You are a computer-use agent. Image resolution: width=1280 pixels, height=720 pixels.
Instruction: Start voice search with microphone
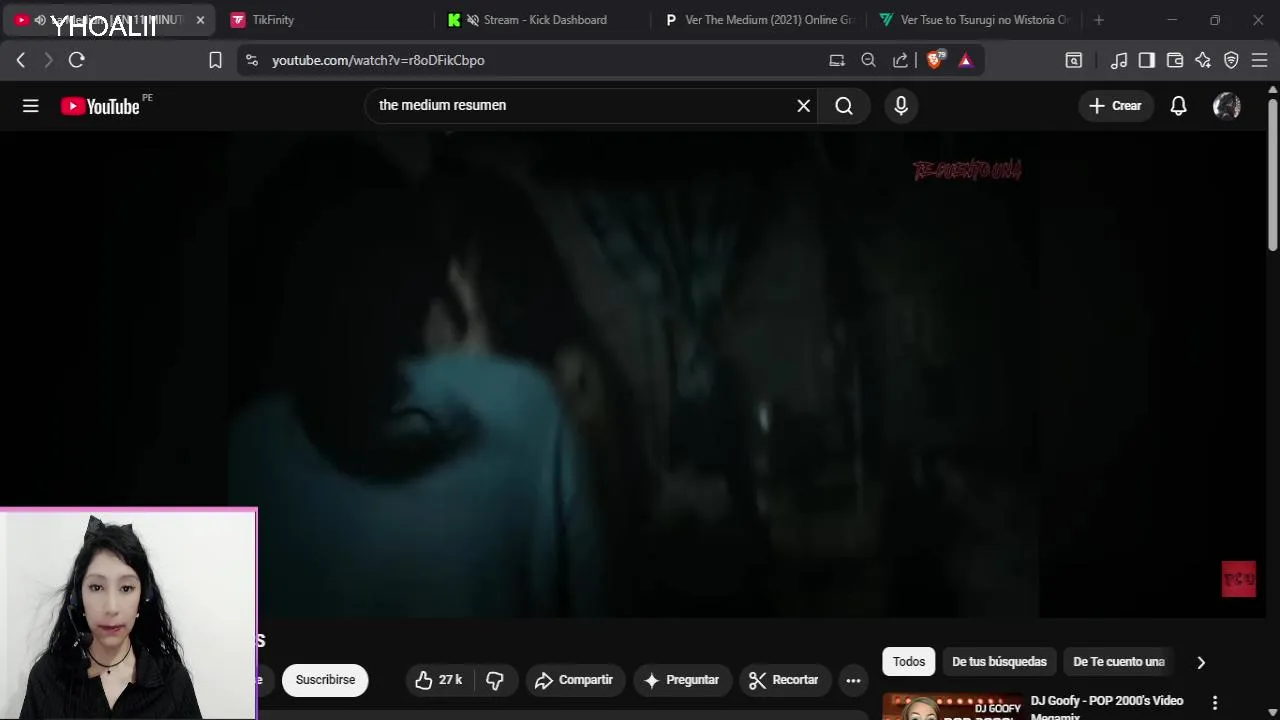tap(901, 105)
